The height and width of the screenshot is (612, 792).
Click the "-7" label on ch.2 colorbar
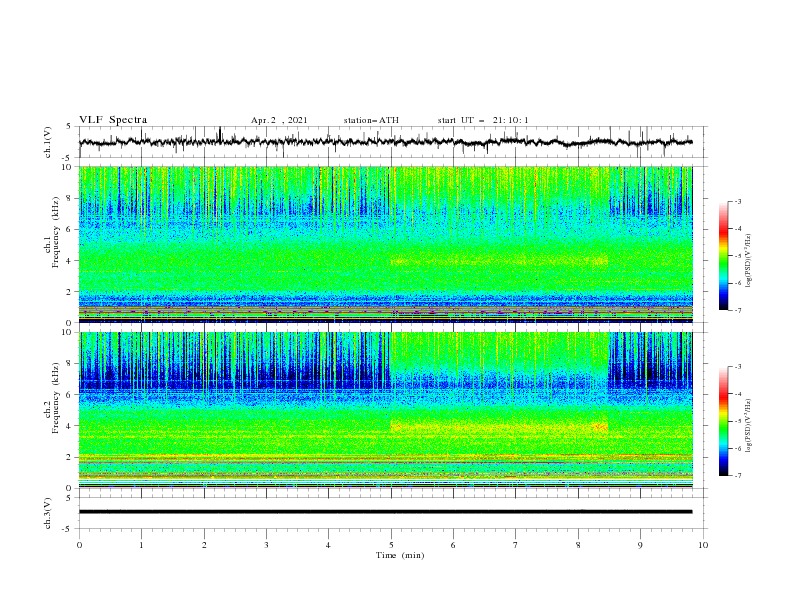coord(737,476)
